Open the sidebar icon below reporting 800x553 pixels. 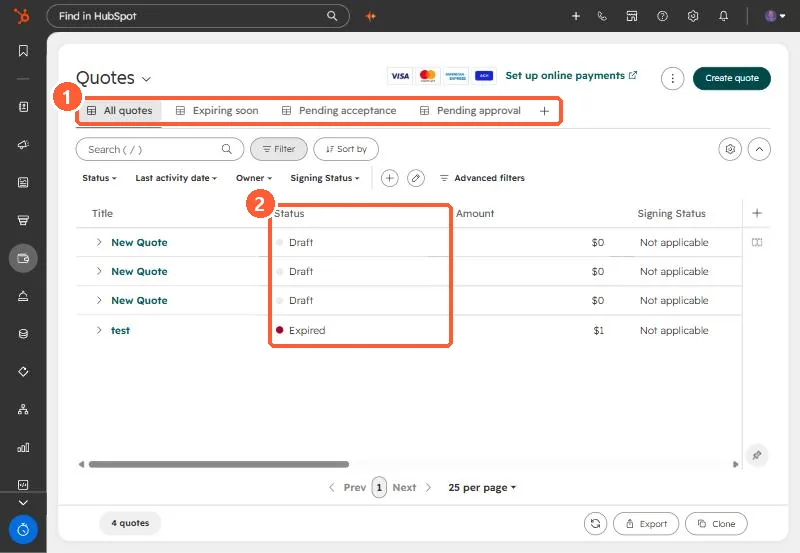click(23, 485)
